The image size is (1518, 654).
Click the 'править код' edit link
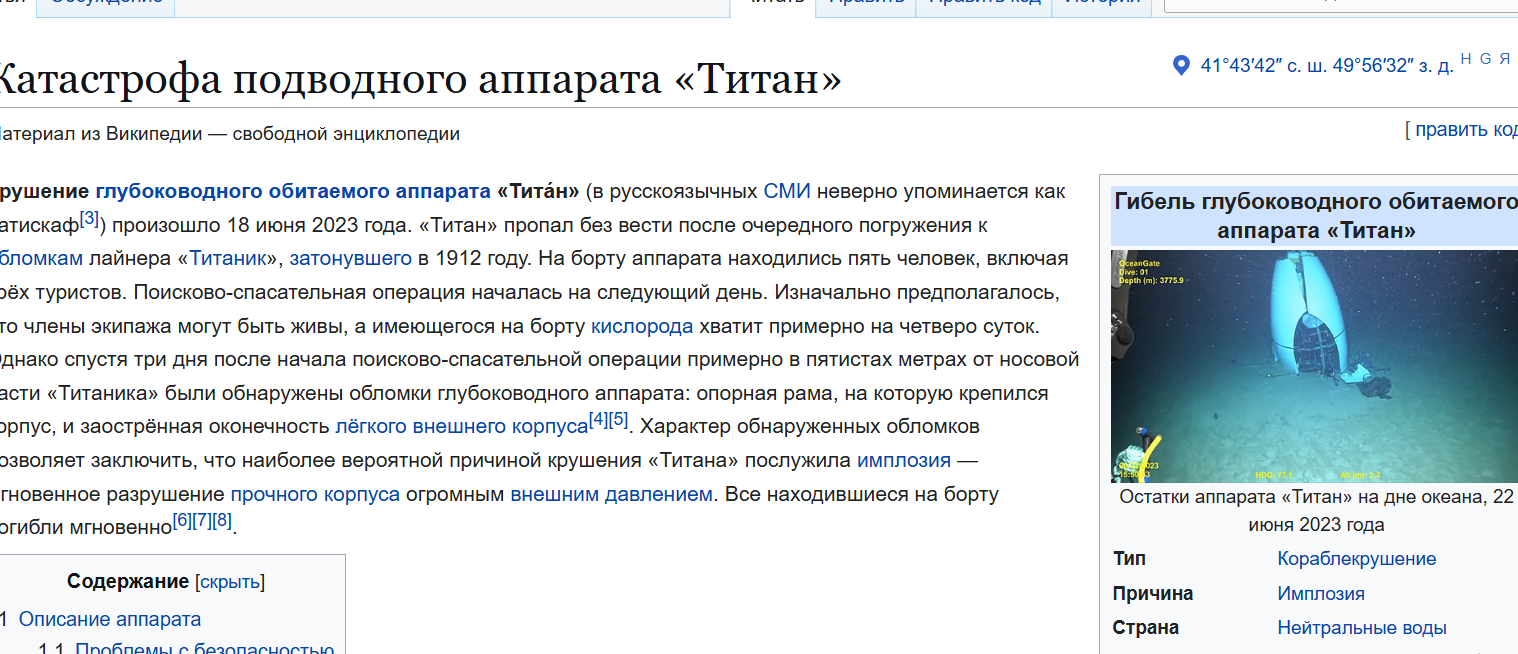(1466, 129)
